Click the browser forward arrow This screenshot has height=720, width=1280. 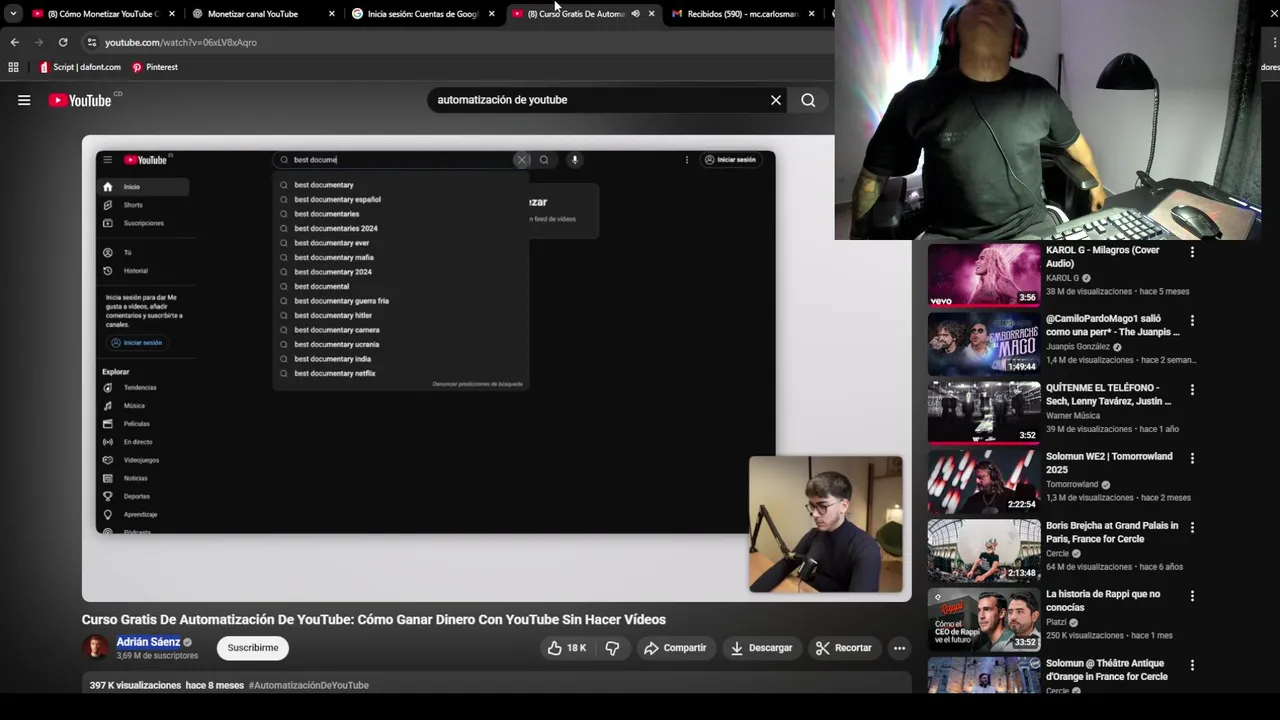tap(39, 42)
